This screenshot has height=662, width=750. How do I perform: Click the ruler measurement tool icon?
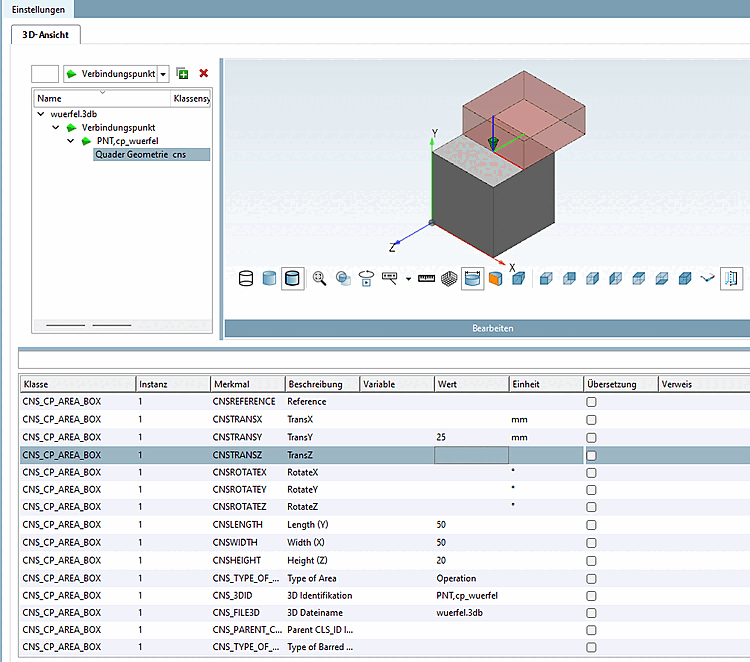(426, 279)
